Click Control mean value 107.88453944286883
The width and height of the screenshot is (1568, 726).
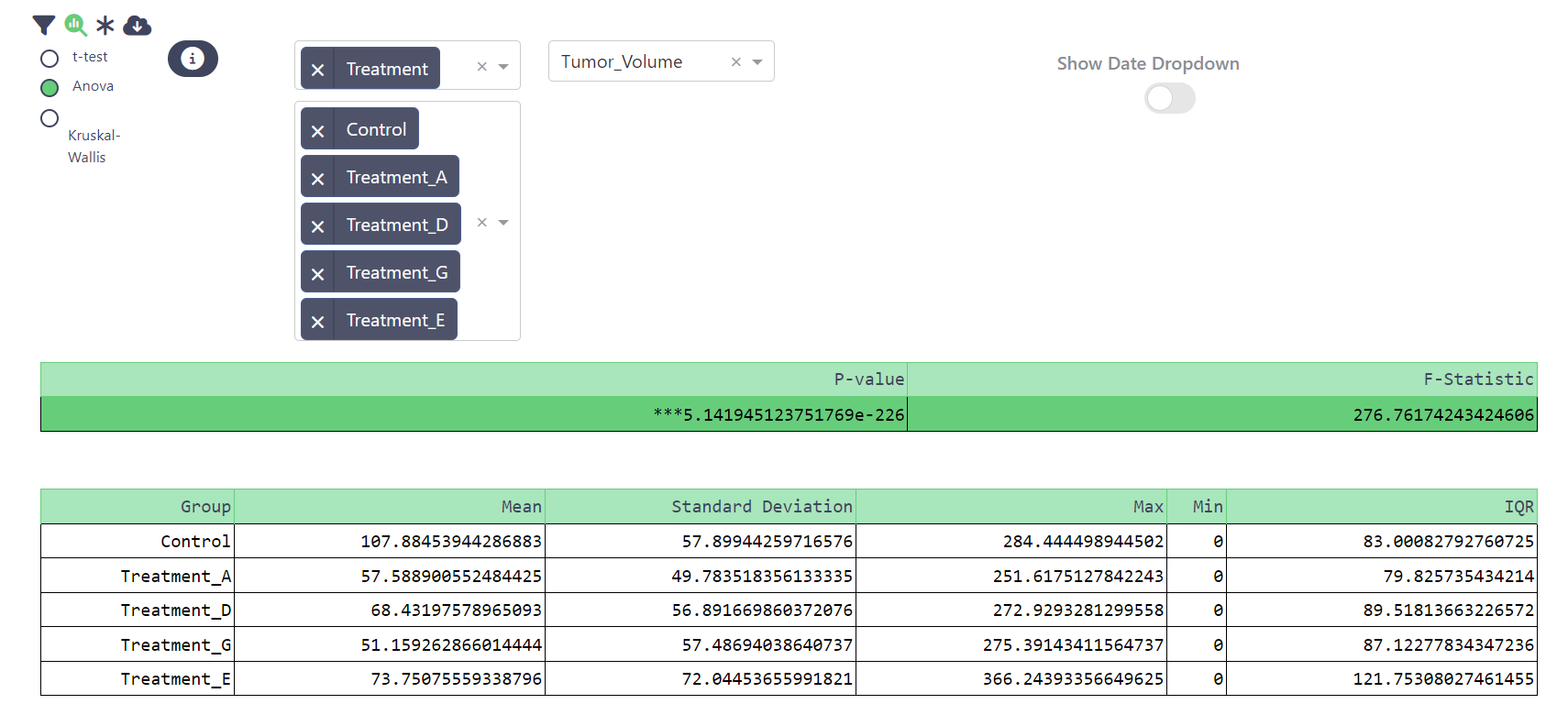[x=451, y=541]
